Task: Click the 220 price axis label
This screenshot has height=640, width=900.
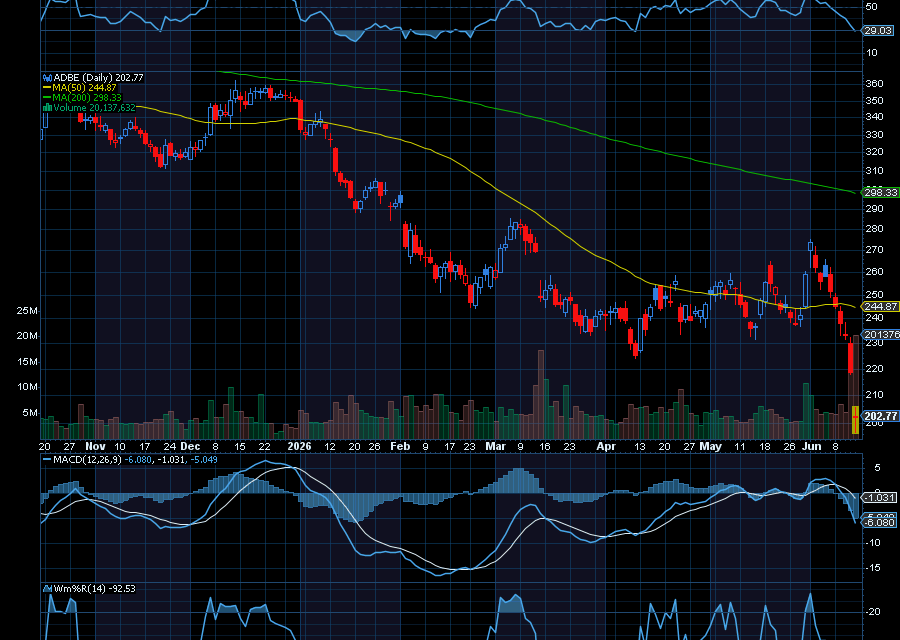Action: (x=874, y=369)
